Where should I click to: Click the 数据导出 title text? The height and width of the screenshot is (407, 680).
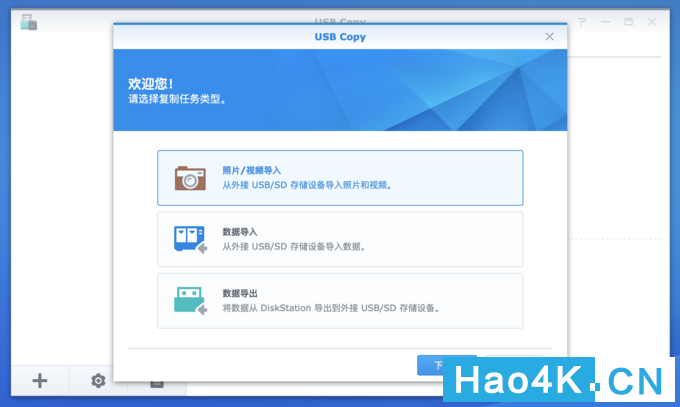coord(240,294)
